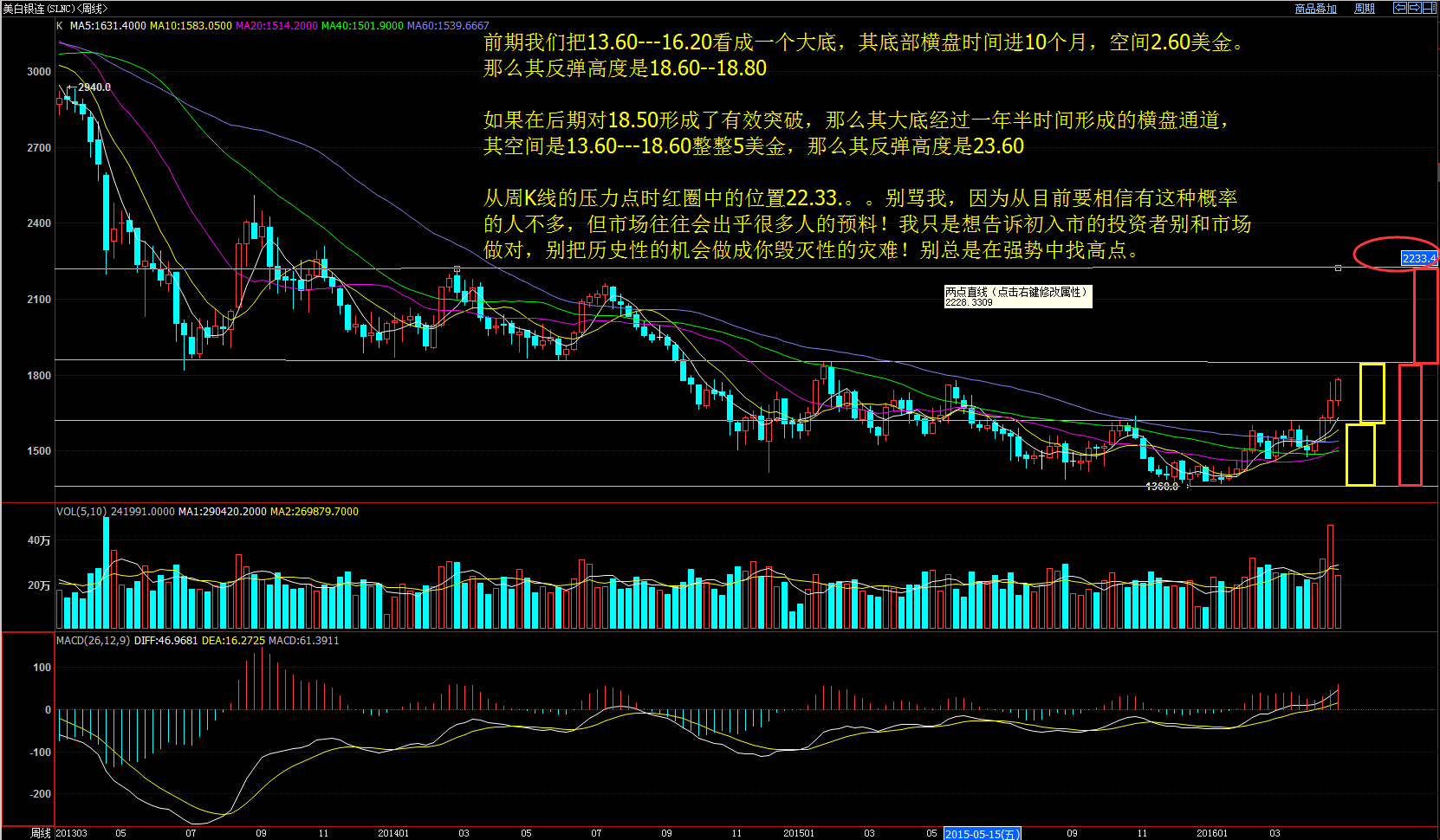Open the 商品叠加 overlay link
The width and height of the screenshot is (1440, 840).
click(1315, 9)
